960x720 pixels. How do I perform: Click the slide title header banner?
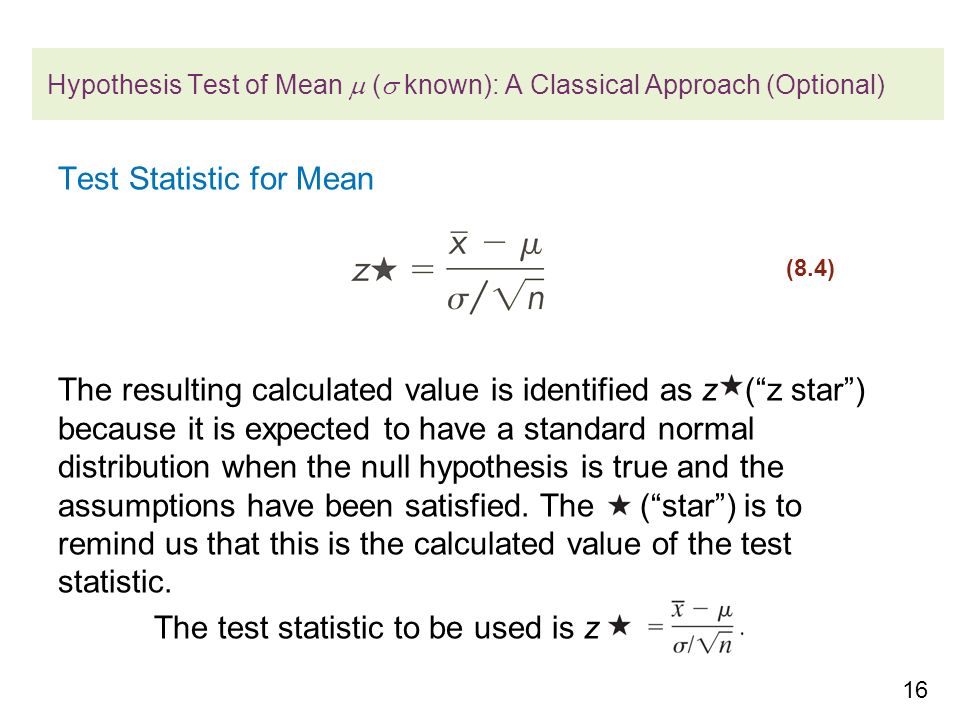488,84
